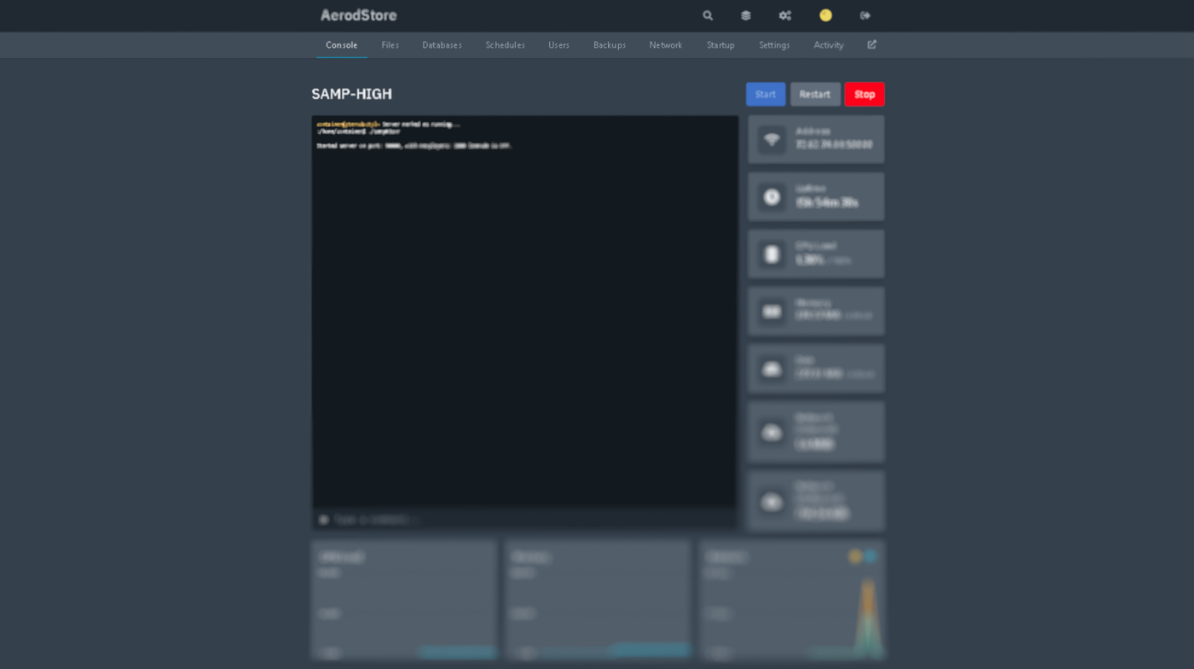The height and width of the screenshot is (669, 1194).
Task: Open the Backups tab
Action: (x=609, y=45)
